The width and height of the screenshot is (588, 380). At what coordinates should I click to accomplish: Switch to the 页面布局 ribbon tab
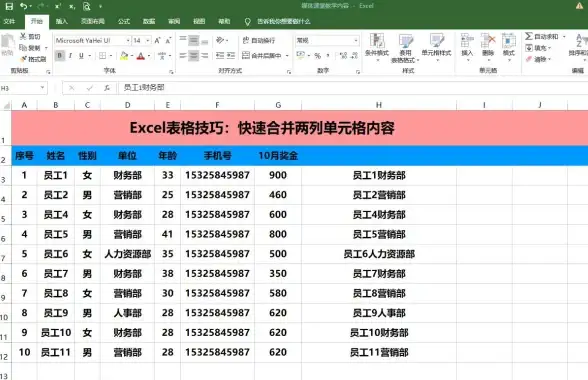[x=93, y=21]
